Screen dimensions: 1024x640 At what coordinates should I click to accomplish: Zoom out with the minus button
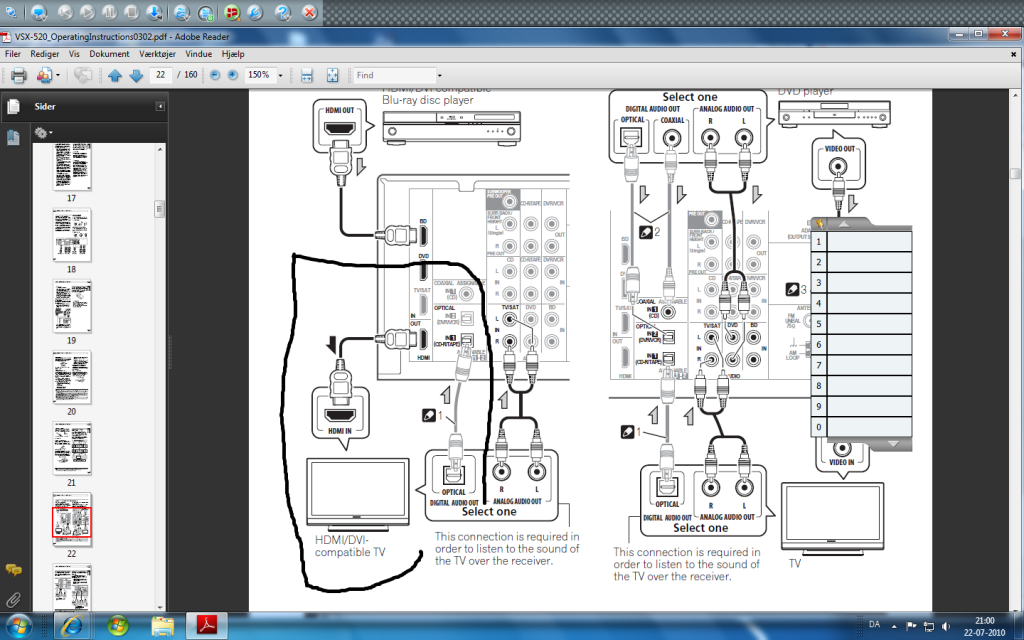click(x=215, y=75)
